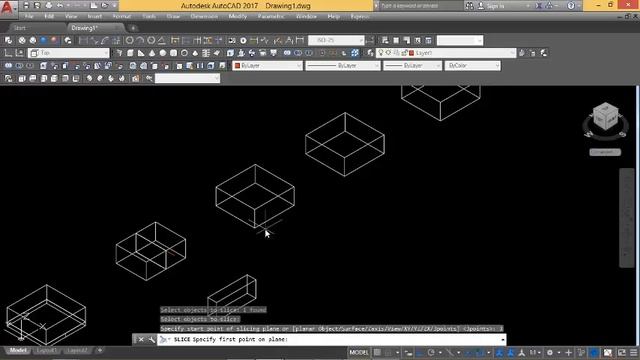Select the Torus solid tool
Image resolution: width=640 pixels, height=360 pixels.
click(184, 53)
